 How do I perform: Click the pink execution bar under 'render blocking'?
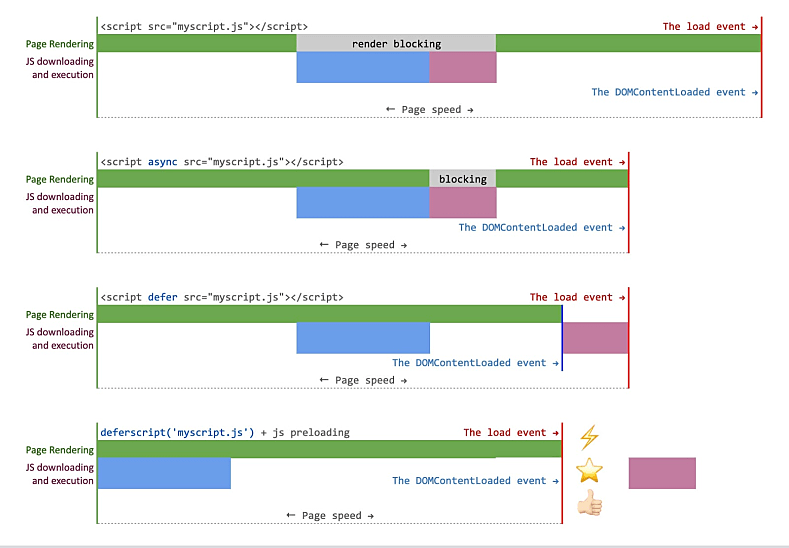[463, 67]
